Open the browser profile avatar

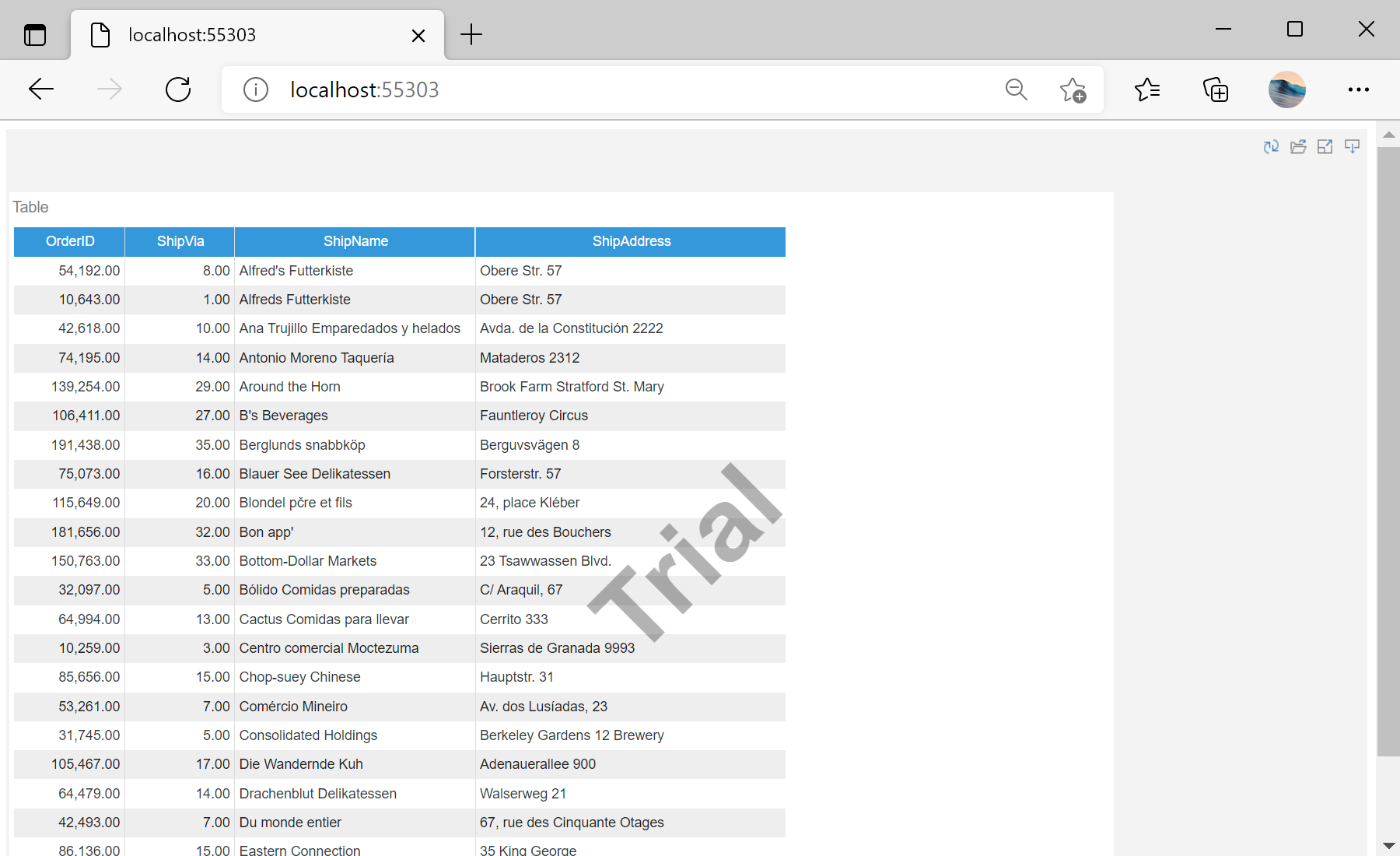tap(1286, 89)
